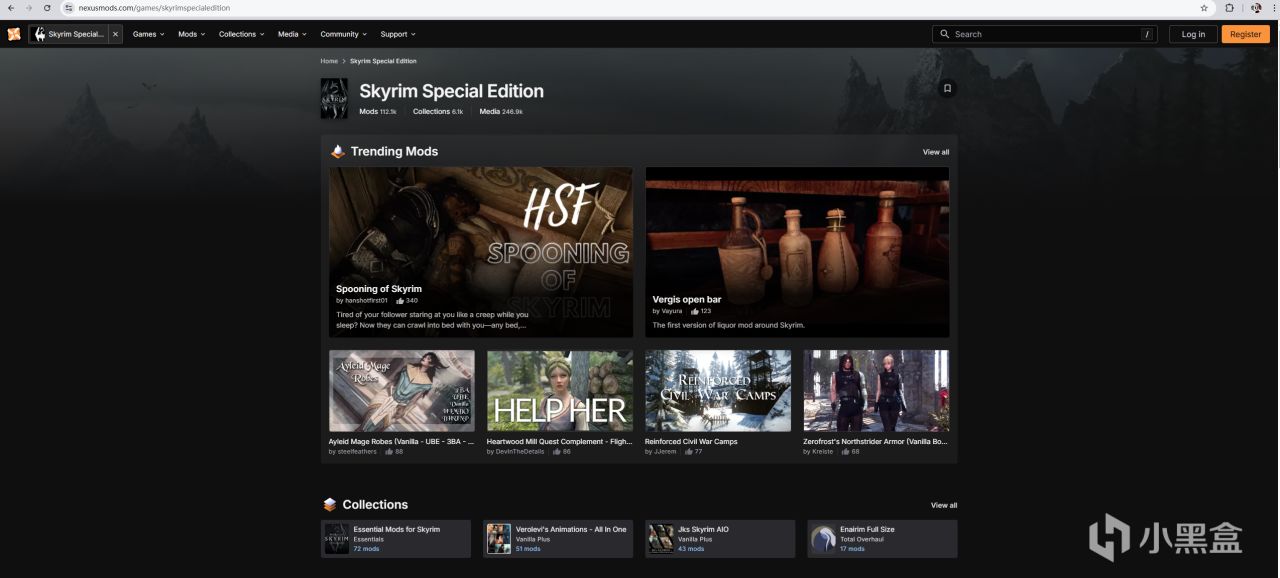Click the Home breadcrumb link
This screenshot has width=1280, height=578.
click(329, 61)
